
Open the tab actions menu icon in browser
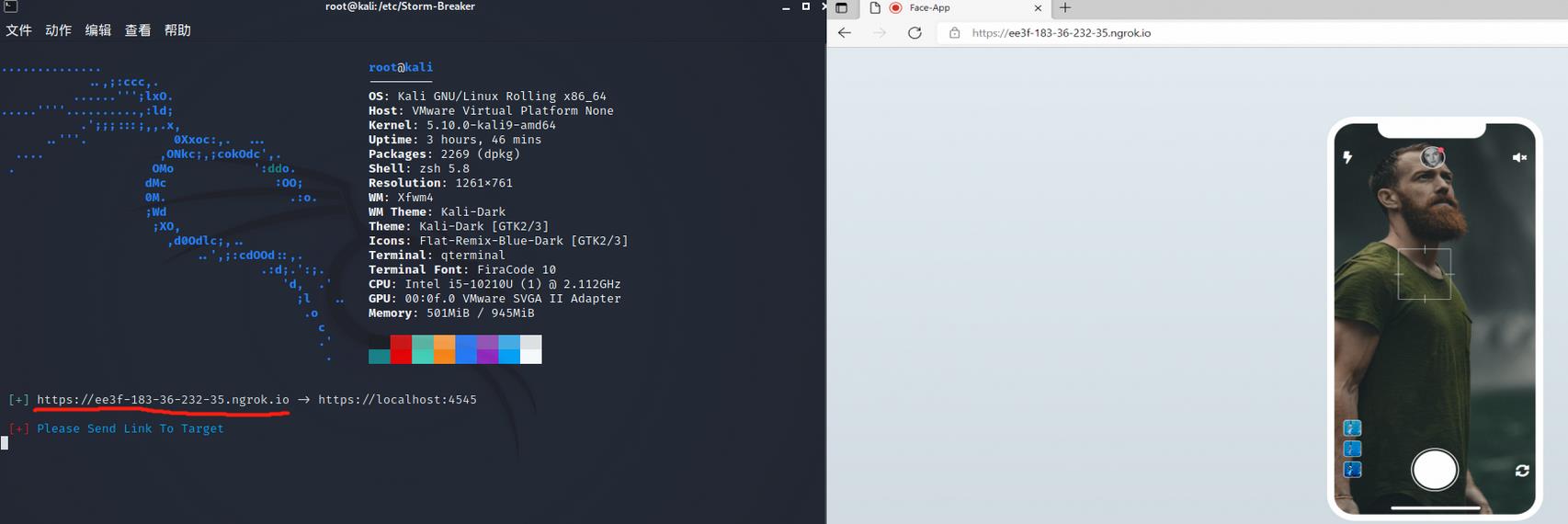[841, 7]
